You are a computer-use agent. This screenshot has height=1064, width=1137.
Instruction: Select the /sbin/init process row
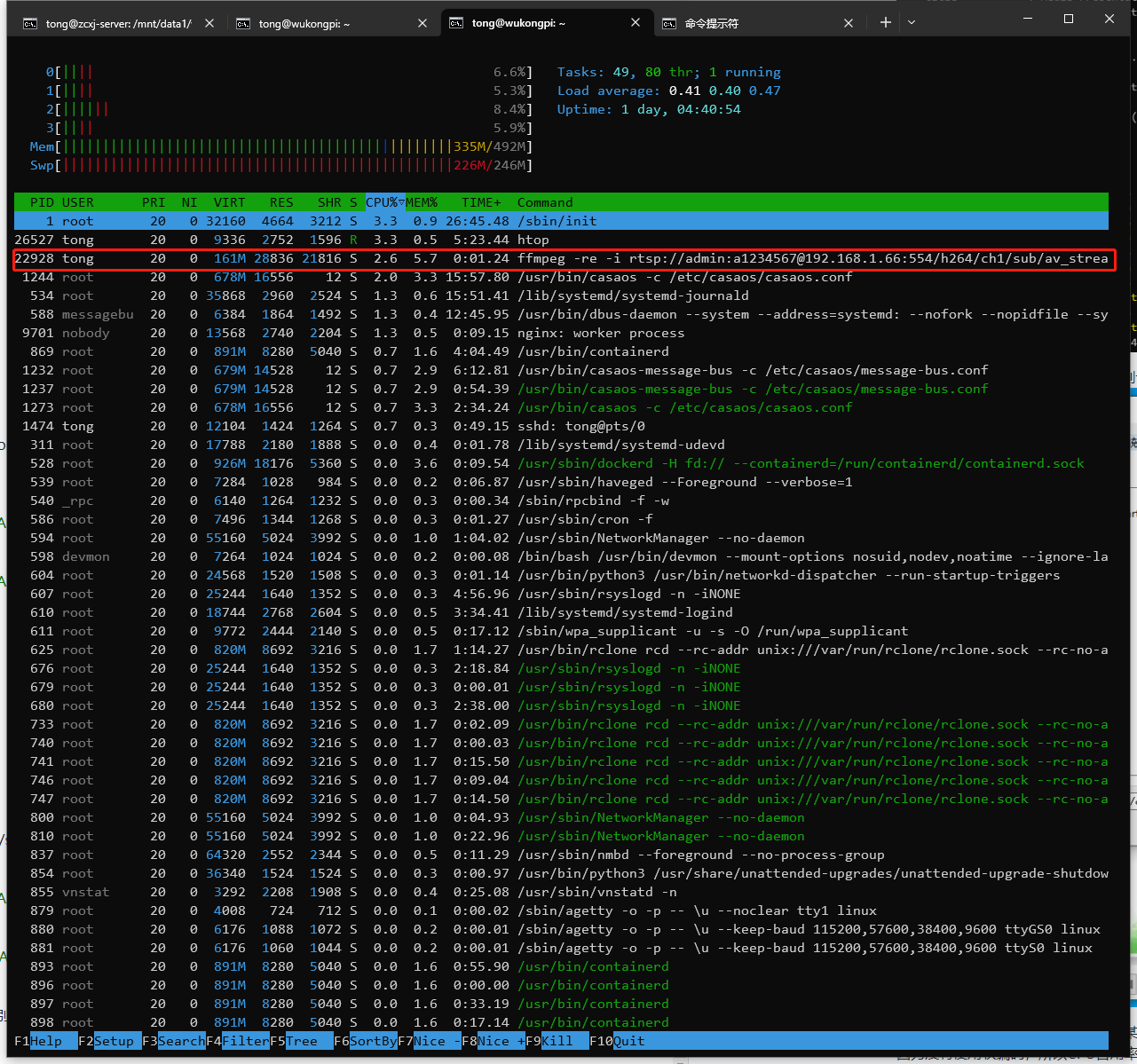point(561,221)
